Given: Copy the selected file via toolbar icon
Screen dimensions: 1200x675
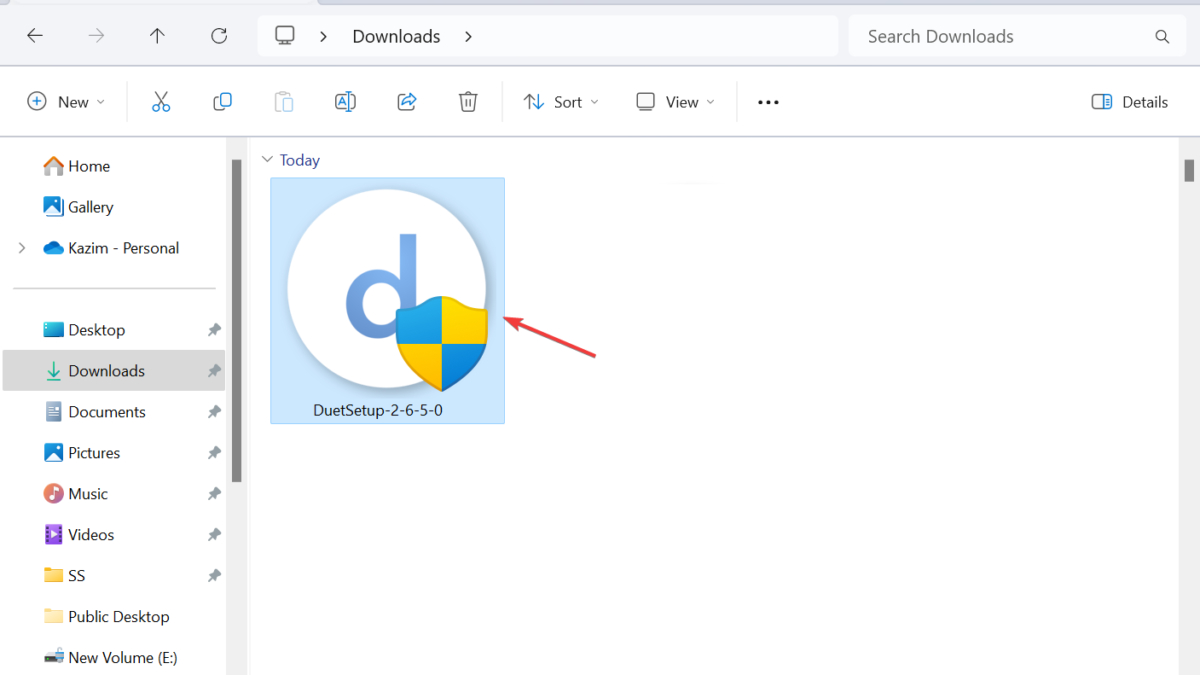Looking at the screenshot, I should click(x=222, y=101).
